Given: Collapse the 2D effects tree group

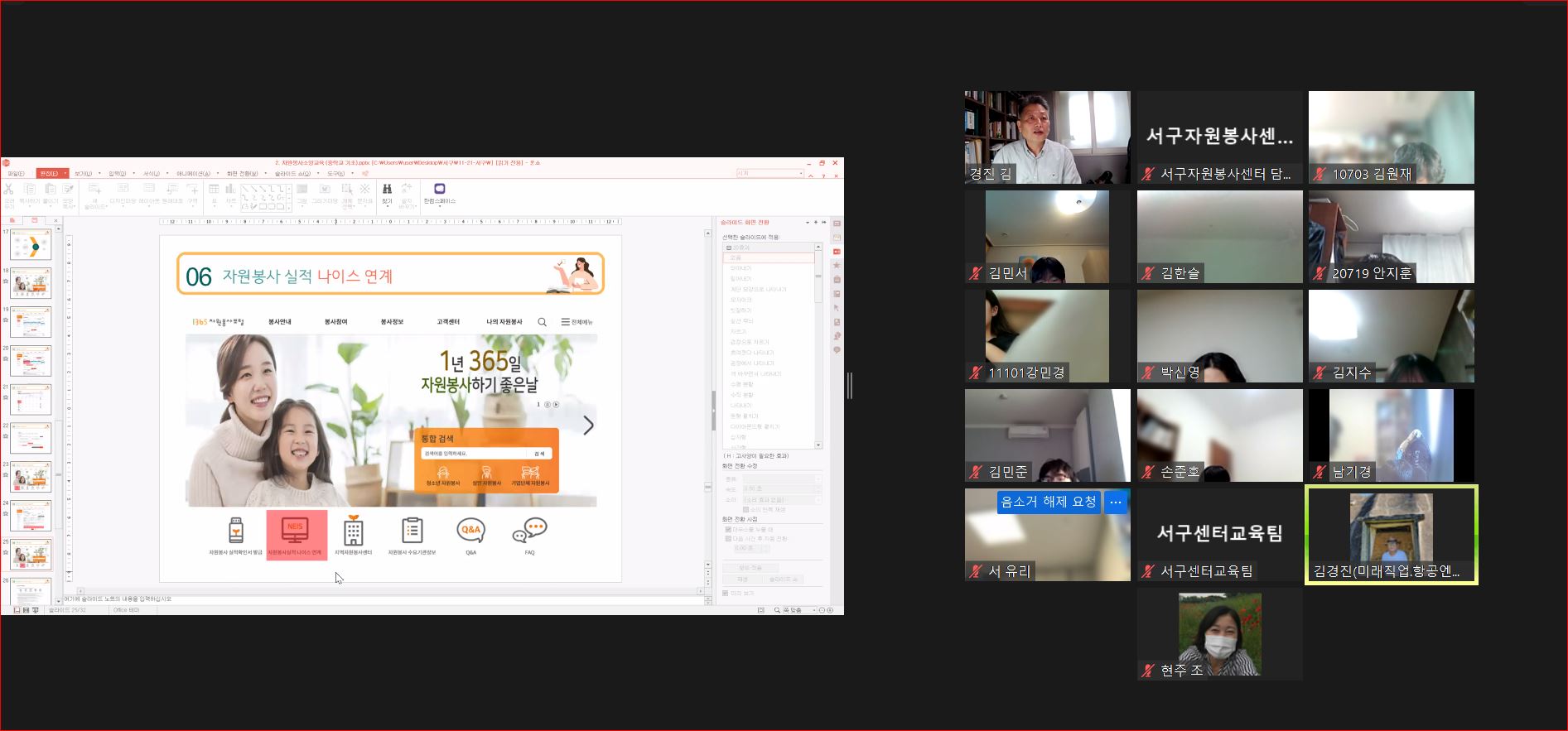Looking at the screenshot, I should tap(729, 248).
